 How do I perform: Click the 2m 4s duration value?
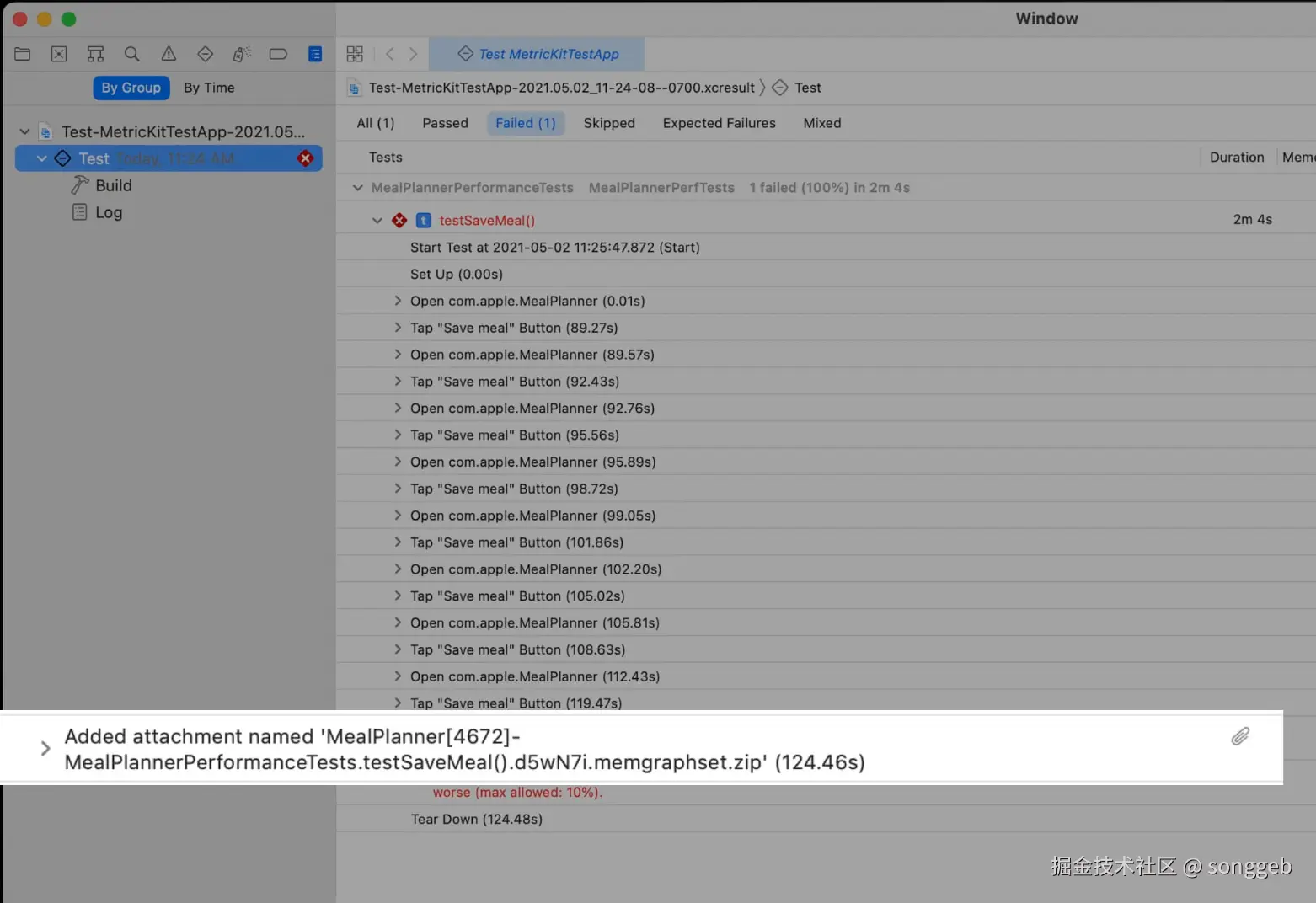coord(1253,220)
